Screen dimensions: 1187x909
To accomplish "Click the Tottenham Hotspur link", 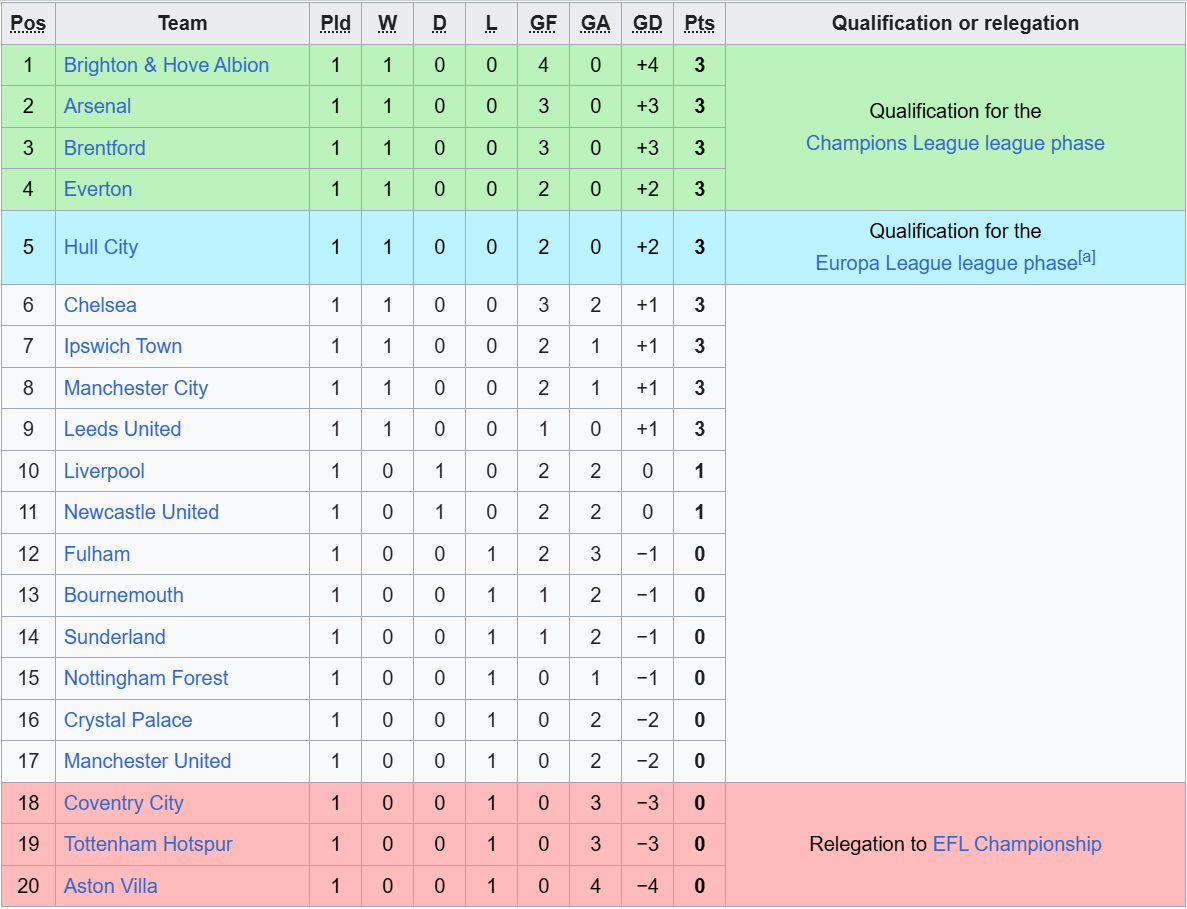I will tap(148, 844).
